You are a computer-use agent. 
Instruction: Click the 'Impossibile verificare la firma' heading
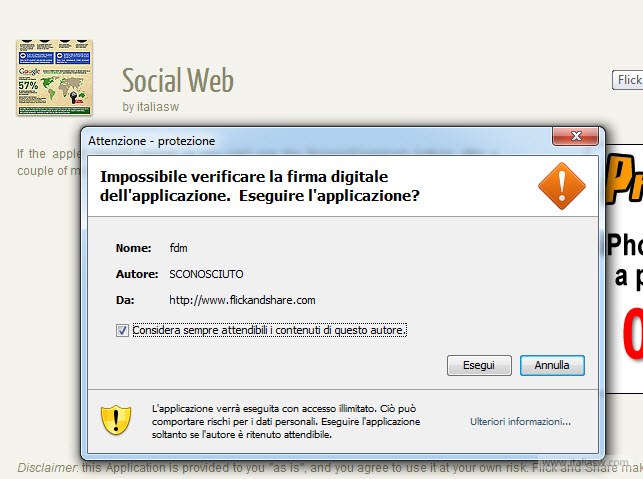pyautogui.click(x=260, y=186)
